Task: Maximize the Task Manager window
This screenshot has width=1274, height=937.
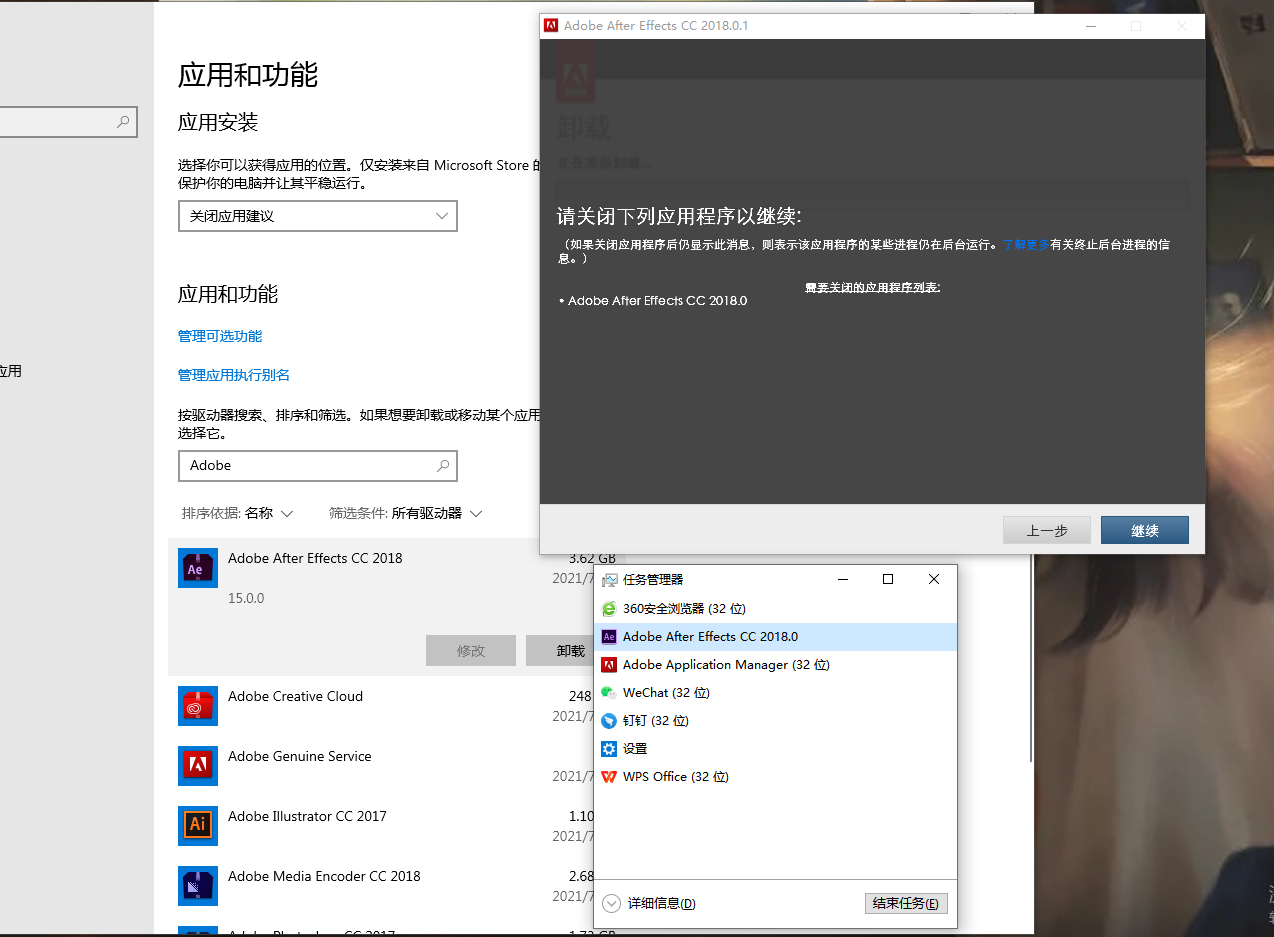Action: 888,579
